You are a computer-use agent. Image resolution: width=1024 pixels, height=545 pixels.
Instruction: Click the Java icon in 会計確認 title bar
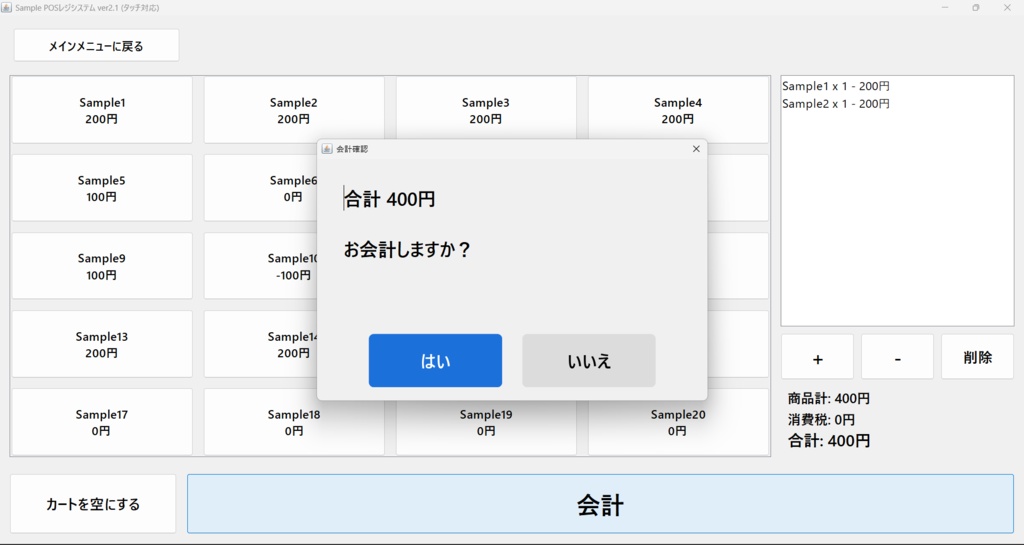pyautogui.click(x=327, y=149)
